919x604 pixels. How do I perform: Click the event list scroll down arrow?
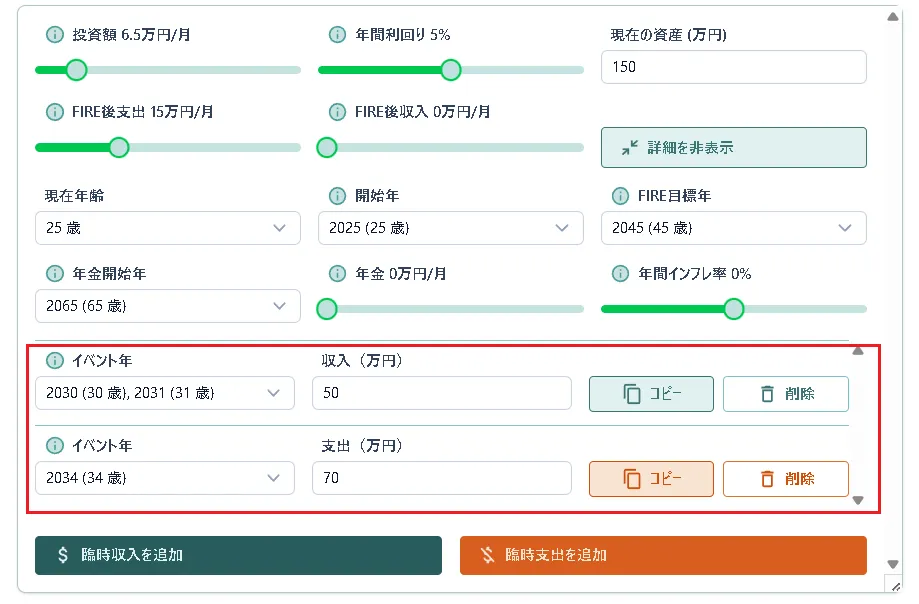[x=858, y=500]
